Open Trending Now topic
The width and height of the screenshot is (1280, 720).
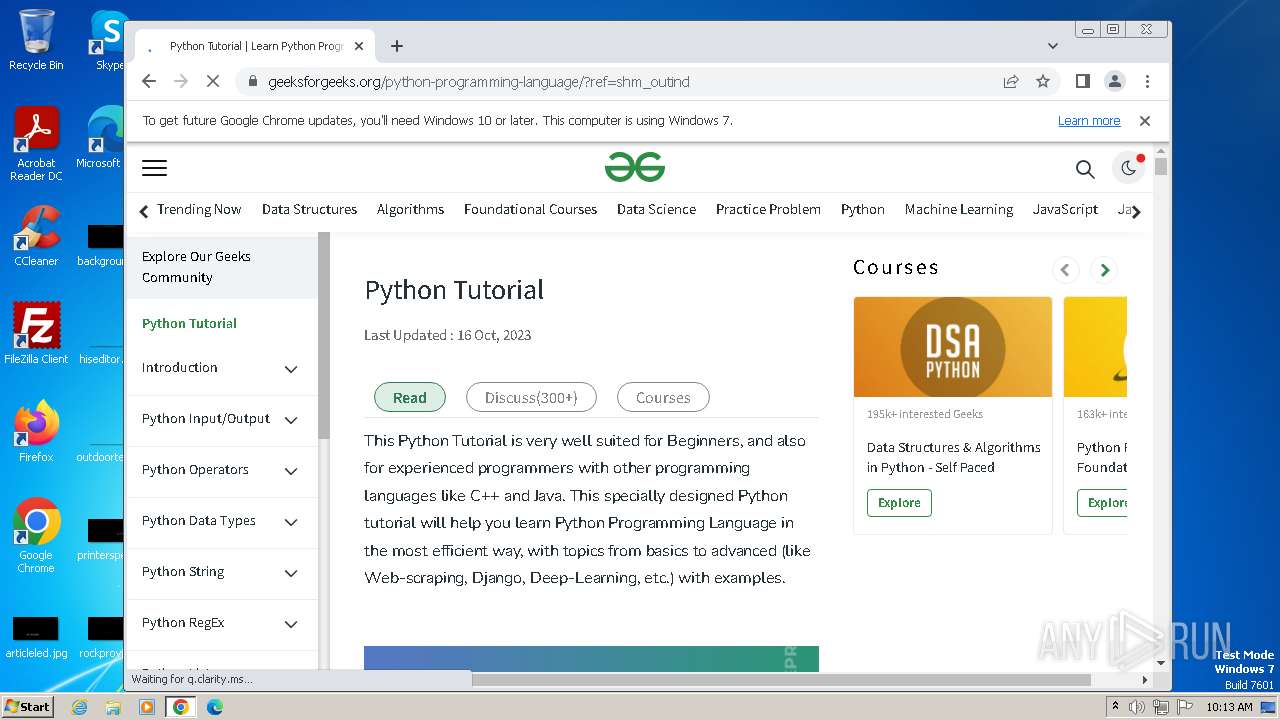click(x=199, y=209)
